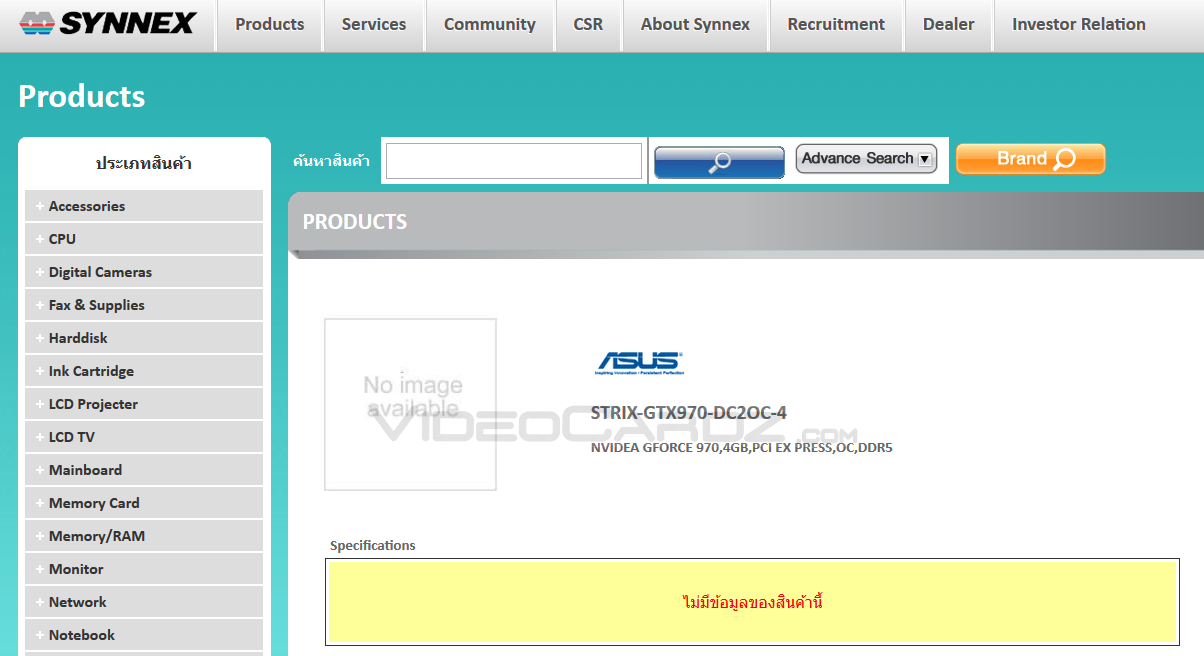Click the ASUS brand logo

pos(640,363)
